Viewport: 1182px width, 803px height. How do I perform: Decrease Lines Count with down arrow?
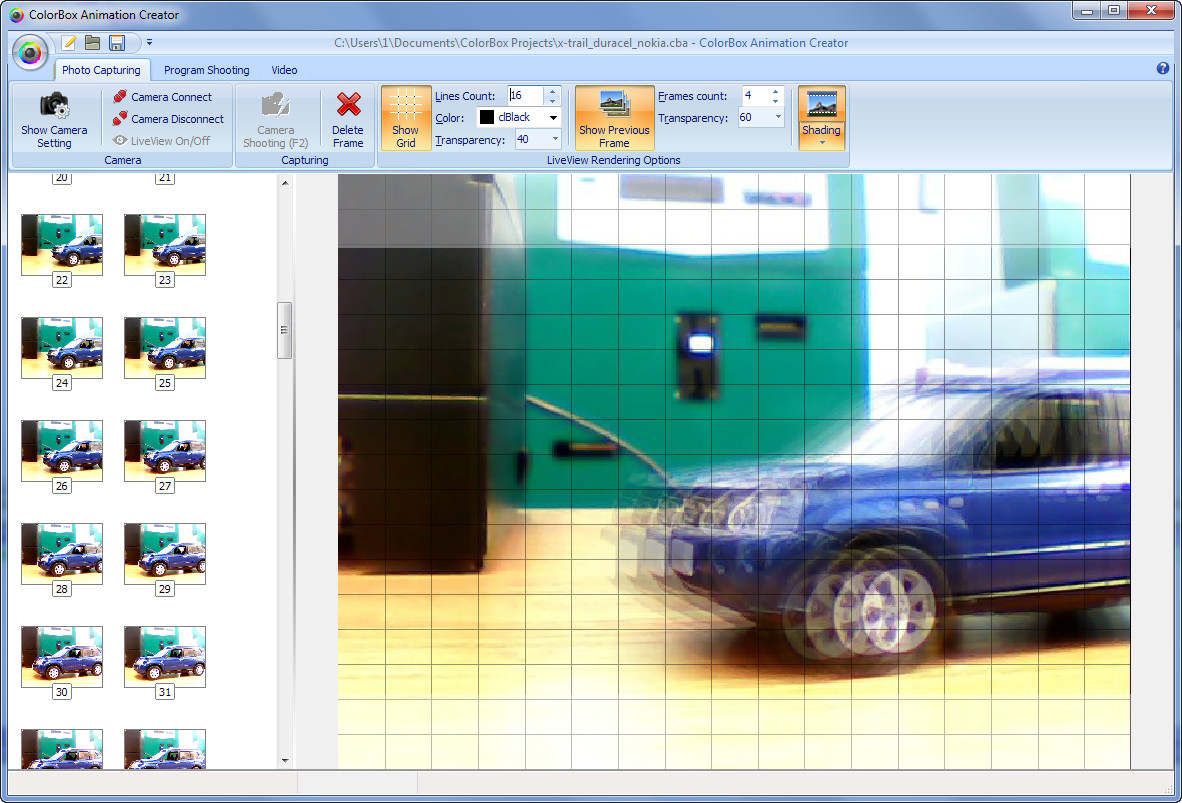[x=553, y=100]
